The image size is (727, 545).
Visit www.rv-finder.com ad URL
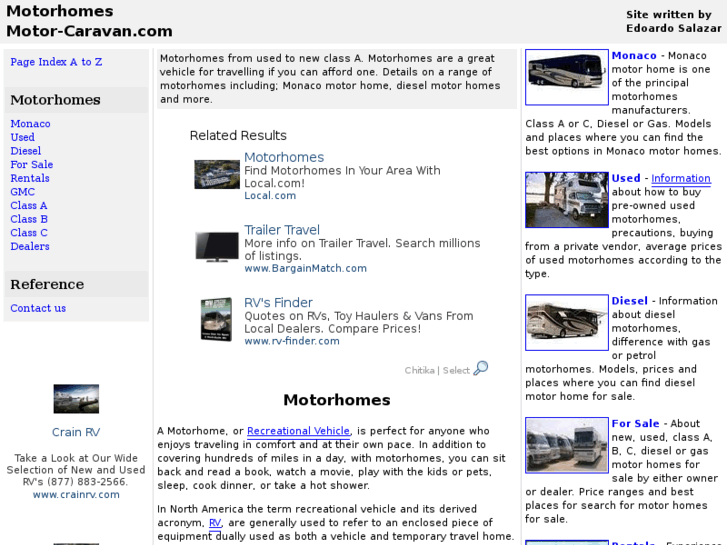click(x=292, y=341)
